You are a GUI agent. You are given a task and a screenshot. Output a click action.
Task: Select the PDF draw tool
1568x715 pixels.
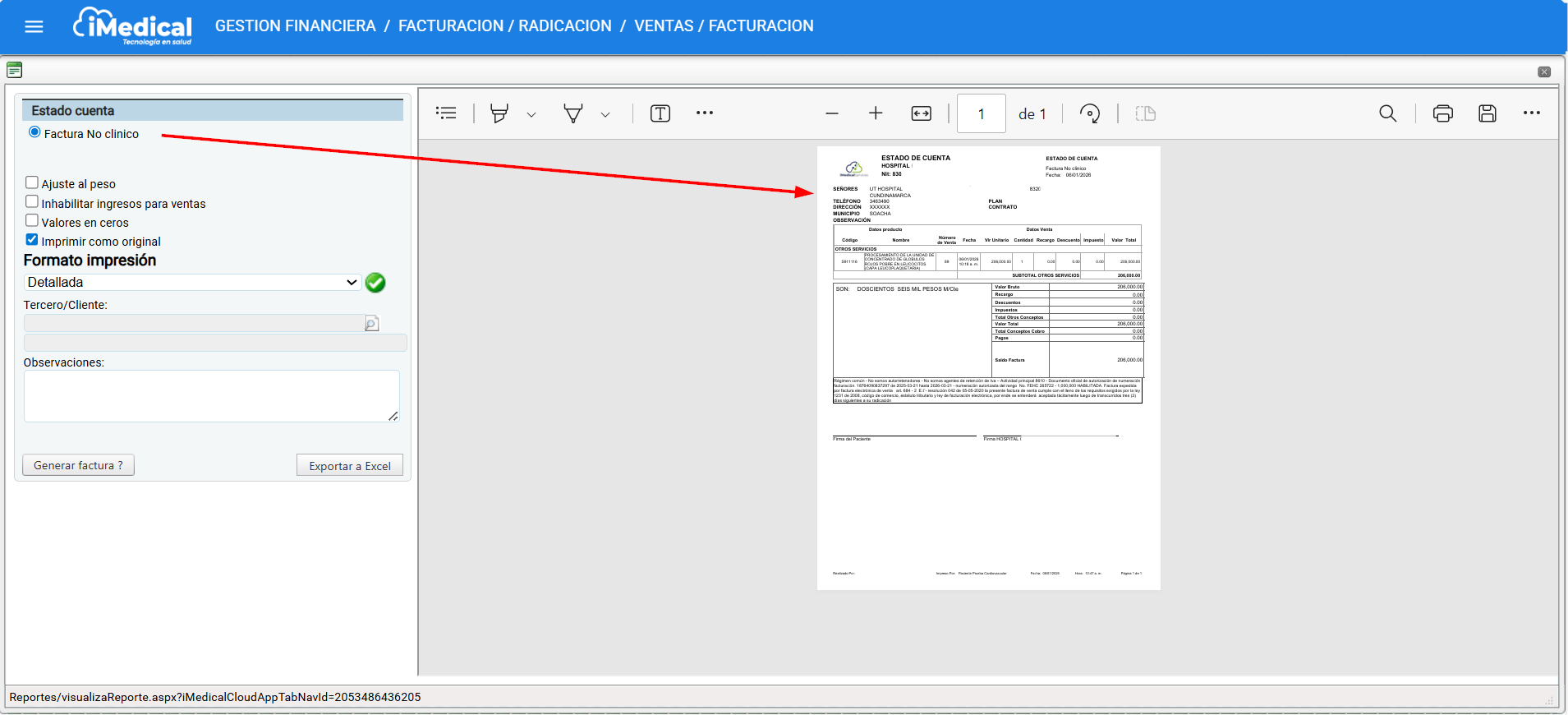[572, 113]
